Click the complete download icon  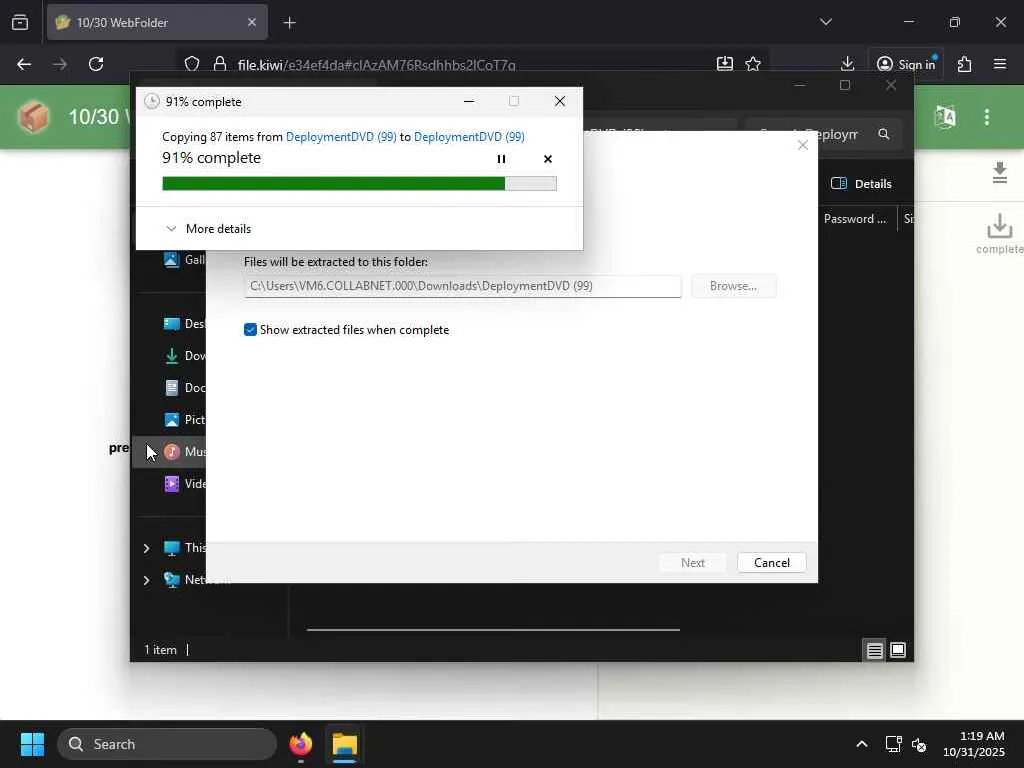(x=1000, y=234)
